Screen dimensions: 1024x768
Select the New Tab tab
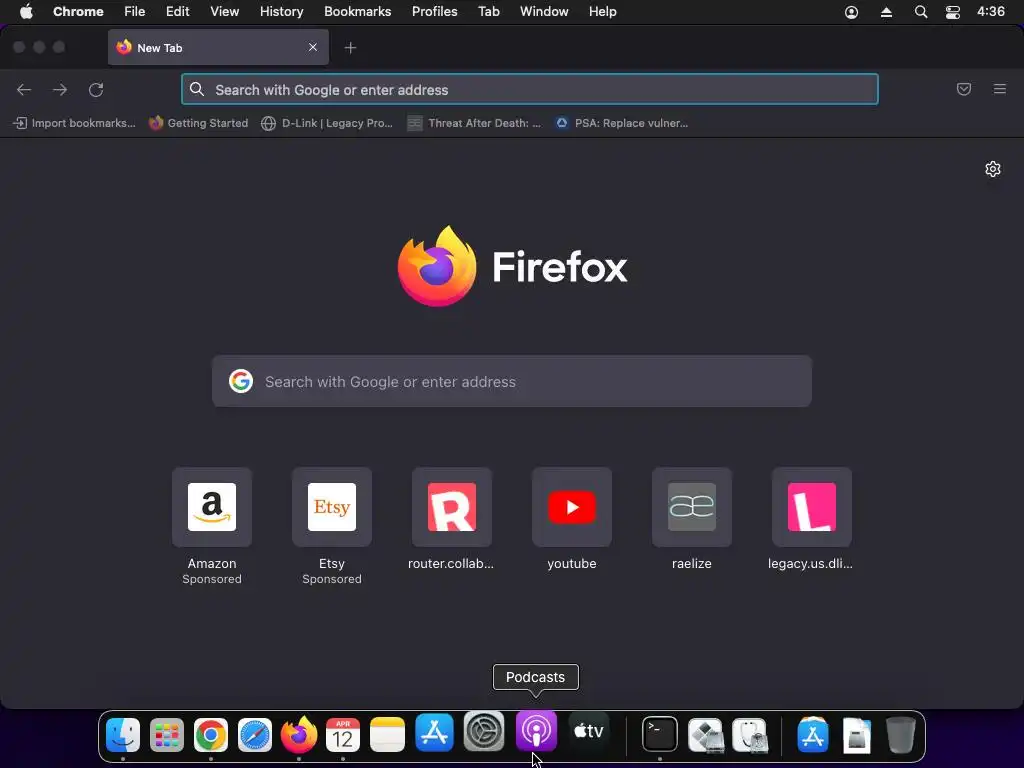point(218,48)
